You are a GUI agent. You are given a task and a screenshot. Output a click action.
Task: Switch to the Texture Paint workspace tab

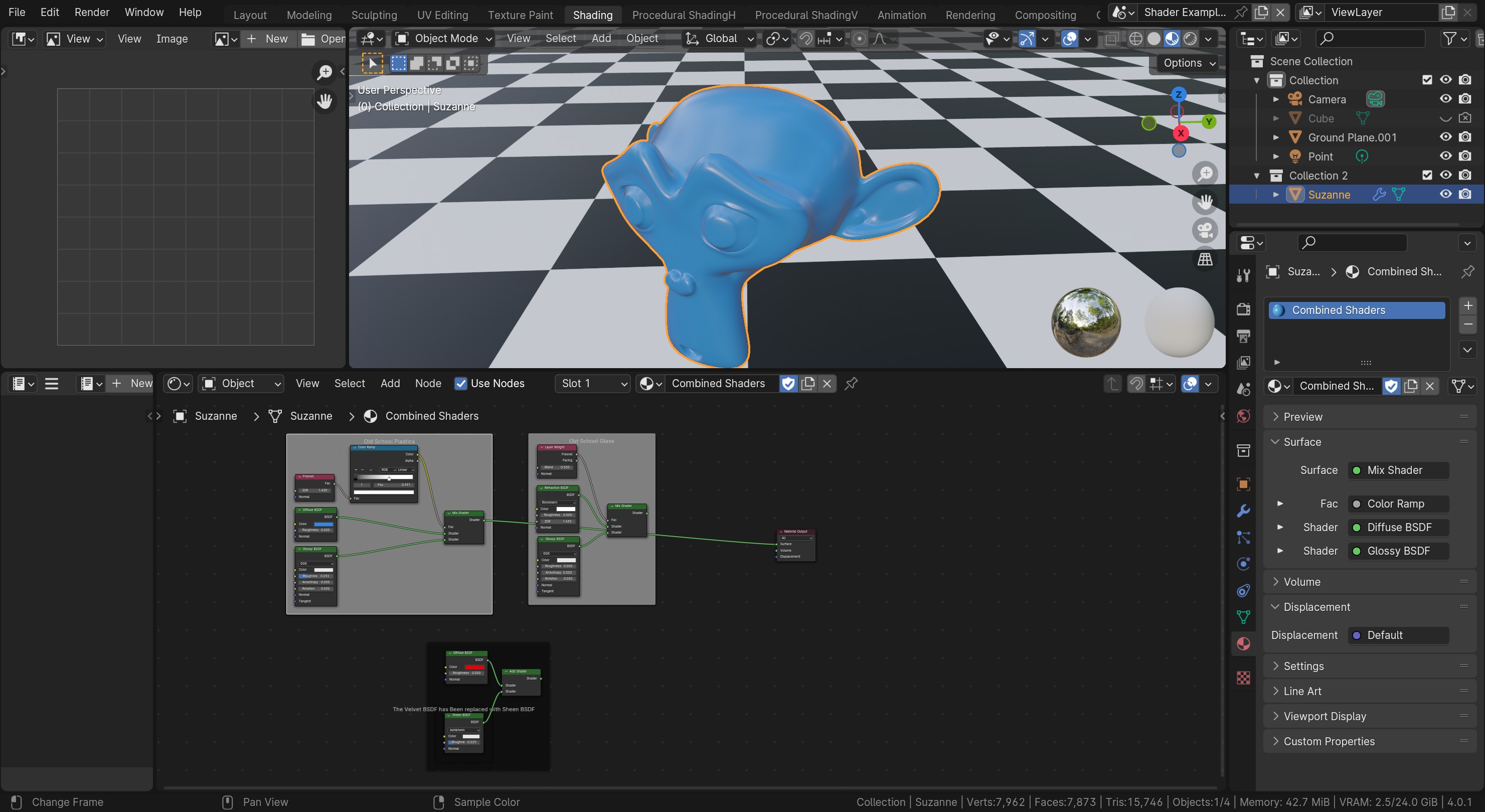tap(520, 15)
